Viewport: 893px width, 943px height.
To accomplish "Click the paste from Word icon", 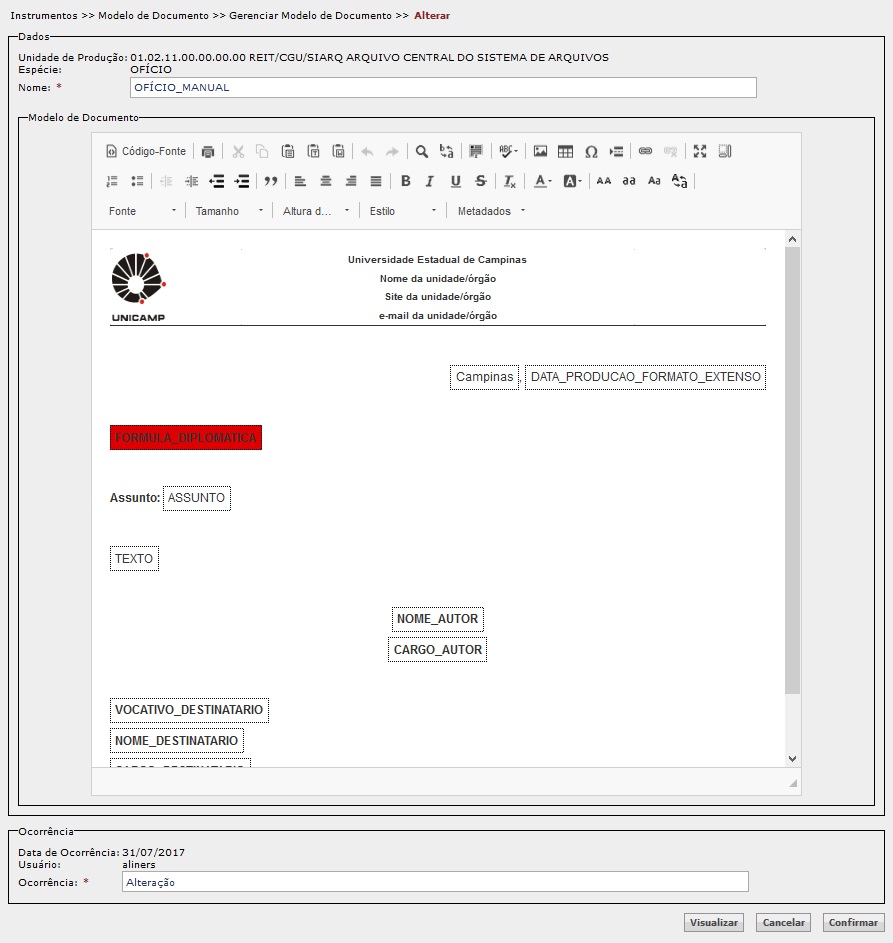I will pyautogui.click(x=339, y=152).
